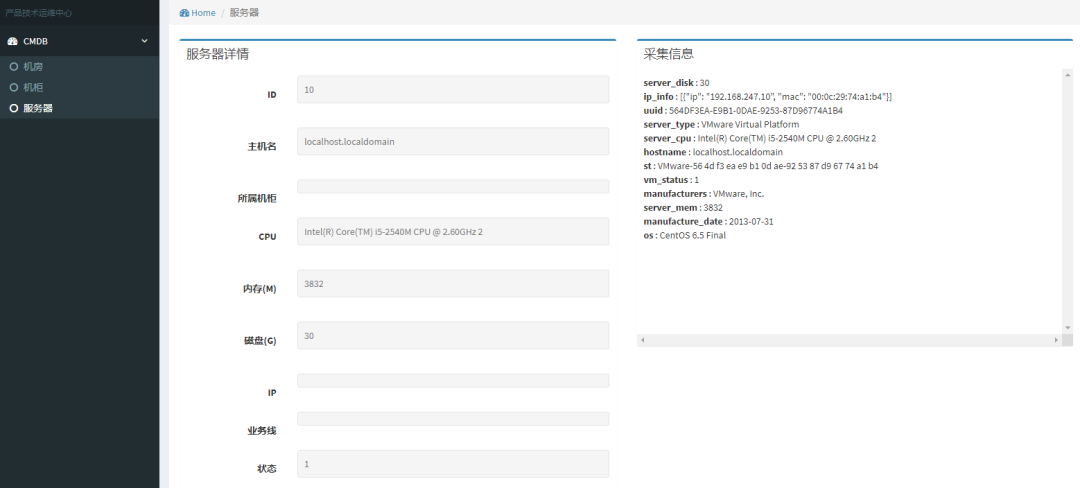
Task: Click the Home icon in the breadcrumb
Action: point(184,12)
